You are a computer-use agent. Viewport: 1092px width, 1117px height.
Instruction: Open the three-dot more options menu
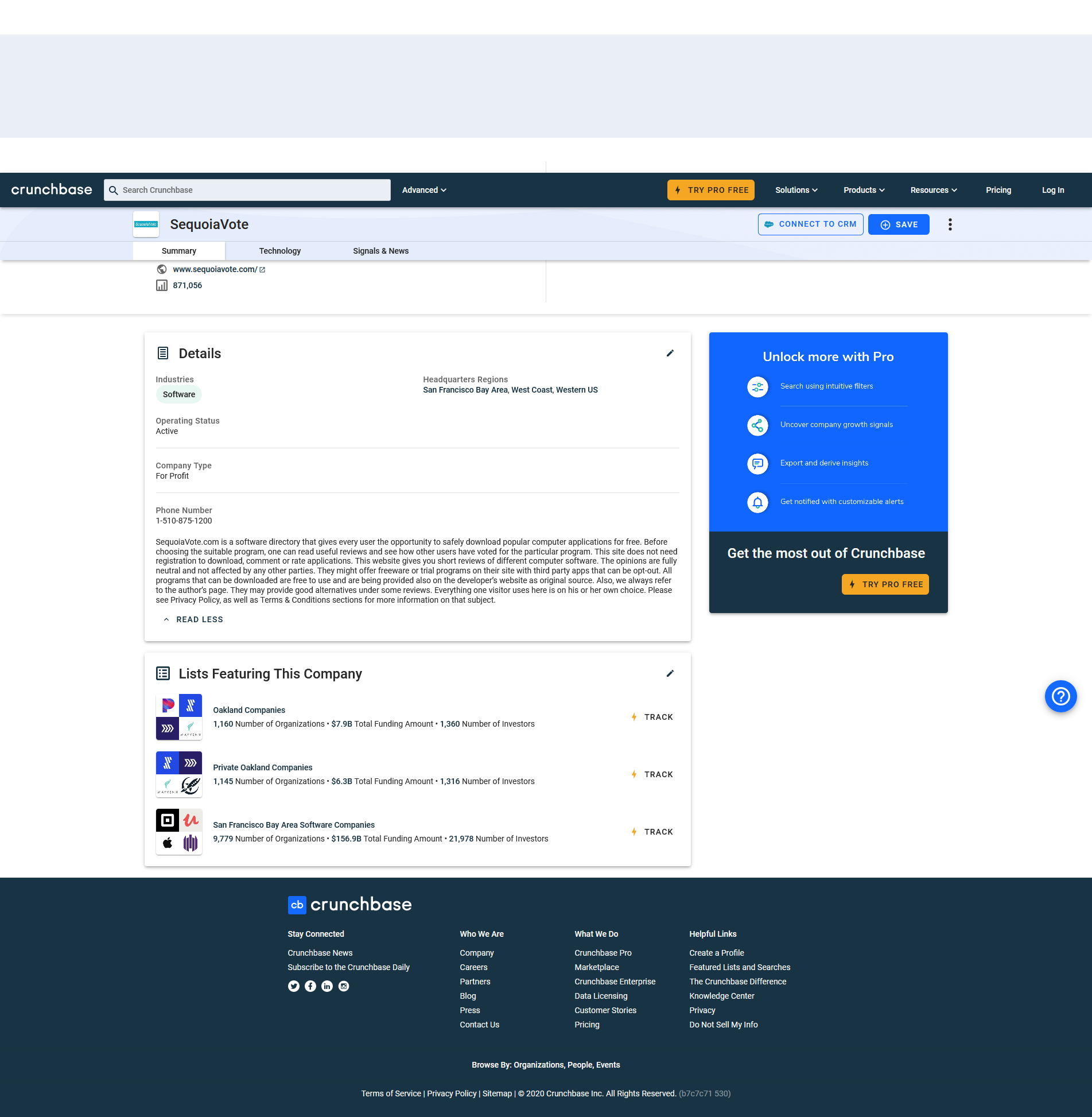click(x=950, y=224)
